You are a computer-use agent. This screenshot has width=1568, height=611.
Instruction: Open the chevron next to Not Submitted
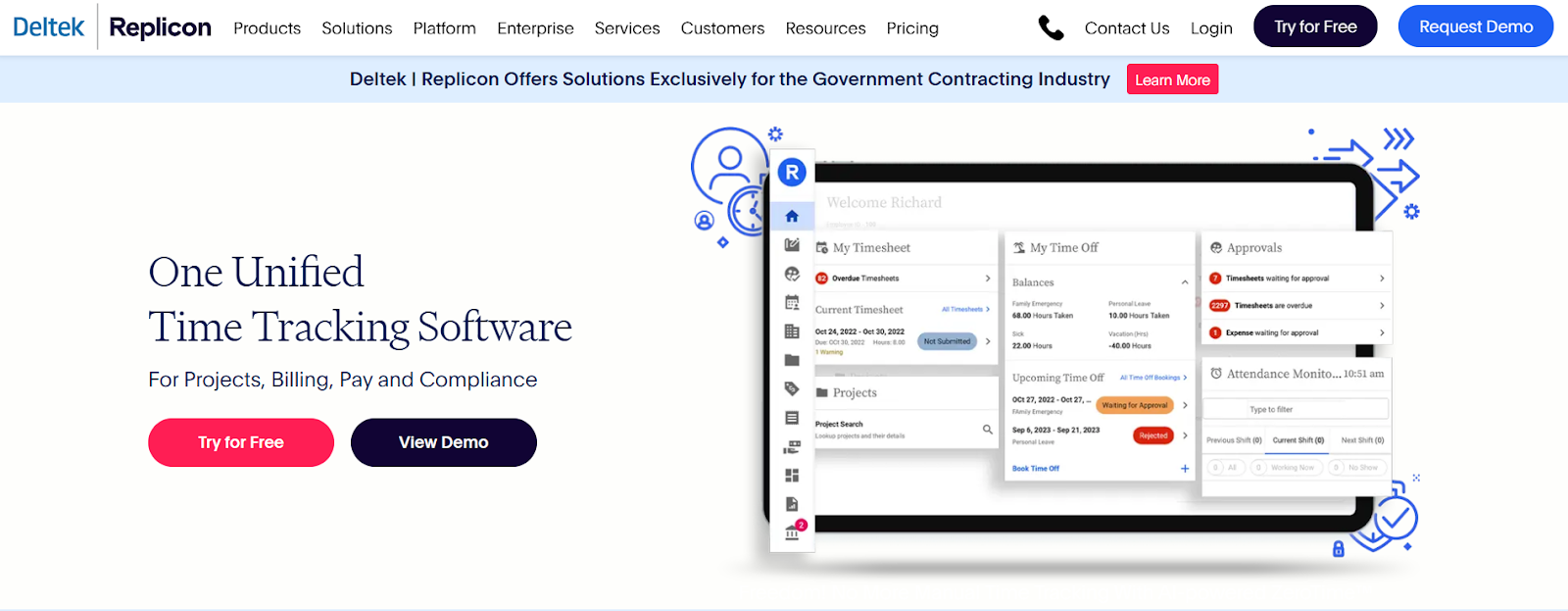point(988,341)
